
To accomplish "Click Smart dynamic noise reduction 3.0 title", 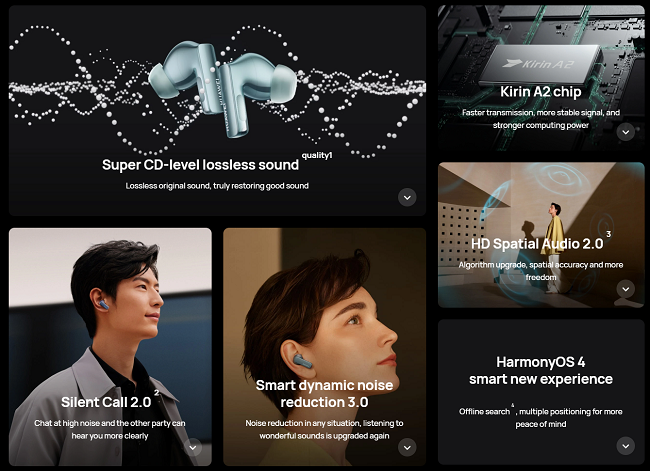I will [x=324, y=393].
